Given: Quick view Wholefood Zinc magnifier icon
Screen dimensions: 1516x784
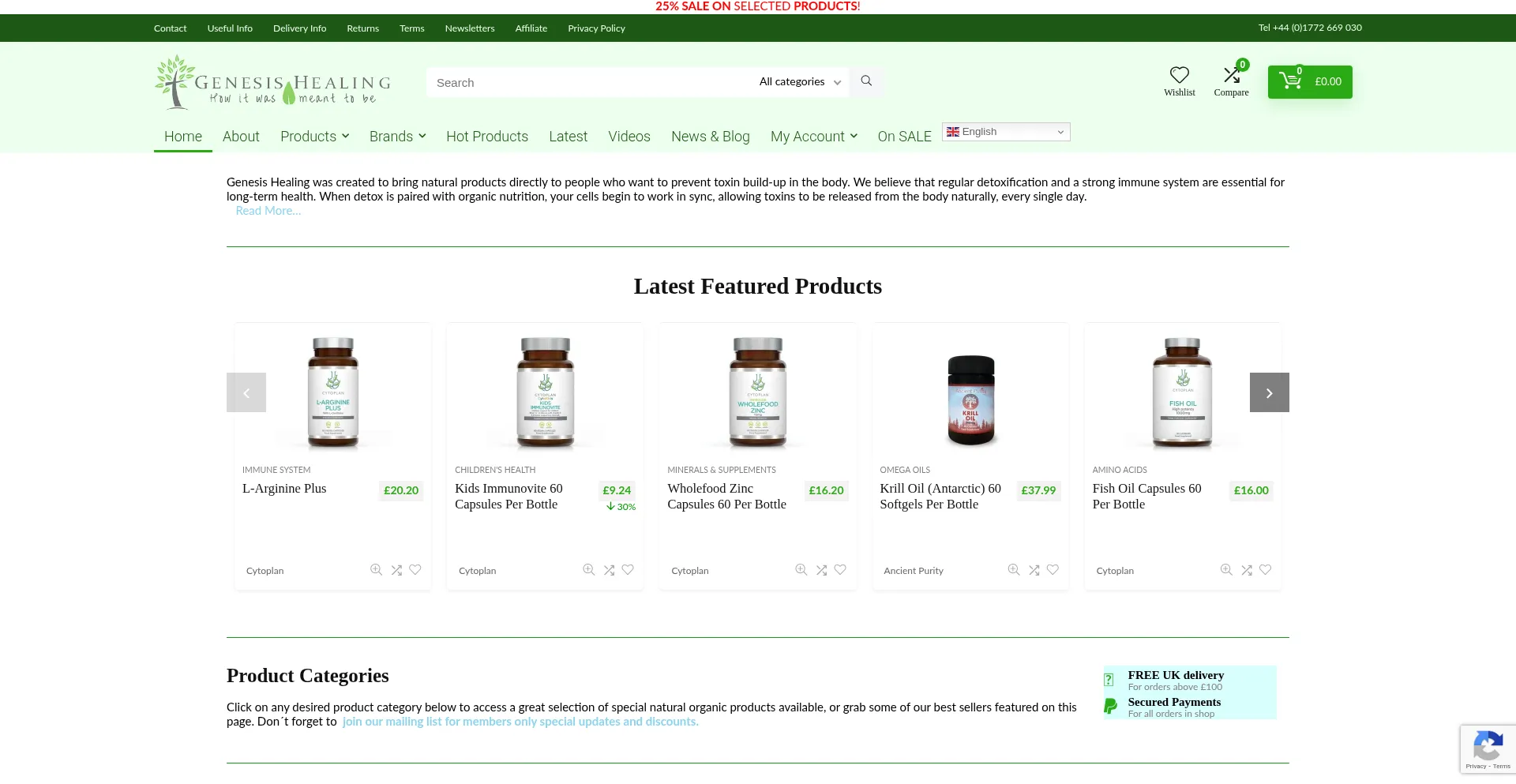Looking at the screenshot, I should click(x=801, y=570).
